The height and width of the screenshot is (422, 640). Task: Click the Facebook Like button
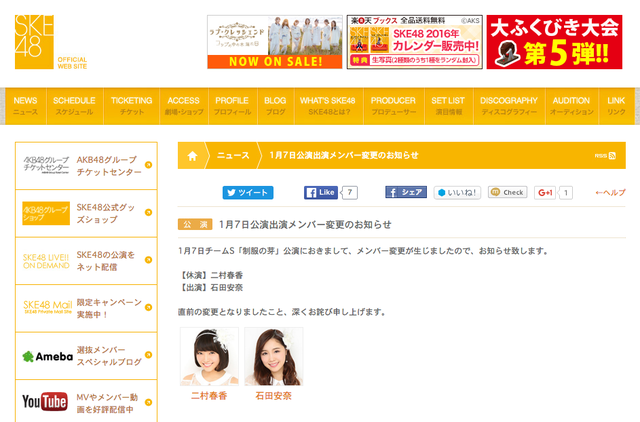[x=321, y=193]
